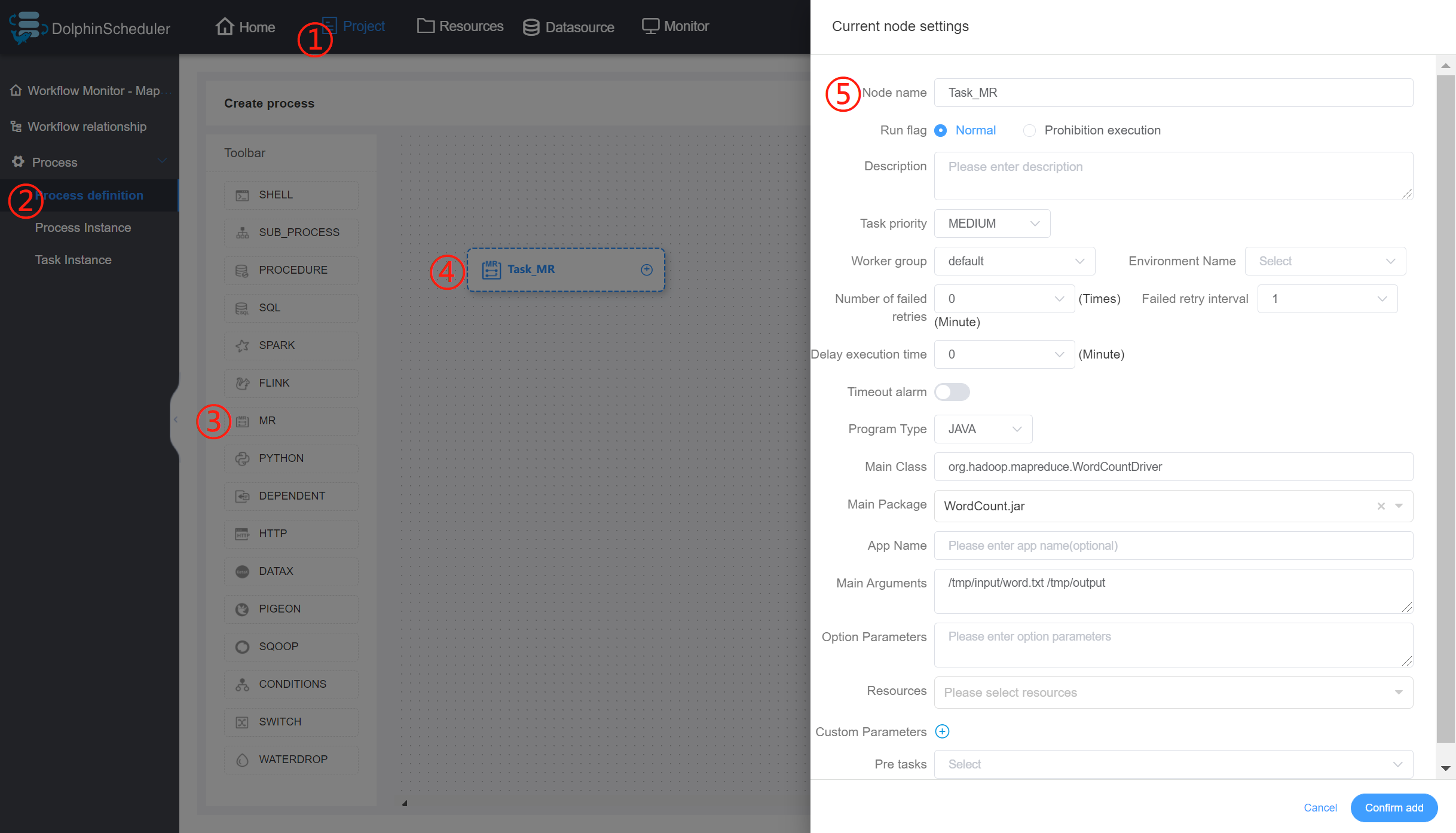Open the Datasource menu
The height and width of the screenshot is (833, 1456).
pyautogui.click(x=568, y=27)
